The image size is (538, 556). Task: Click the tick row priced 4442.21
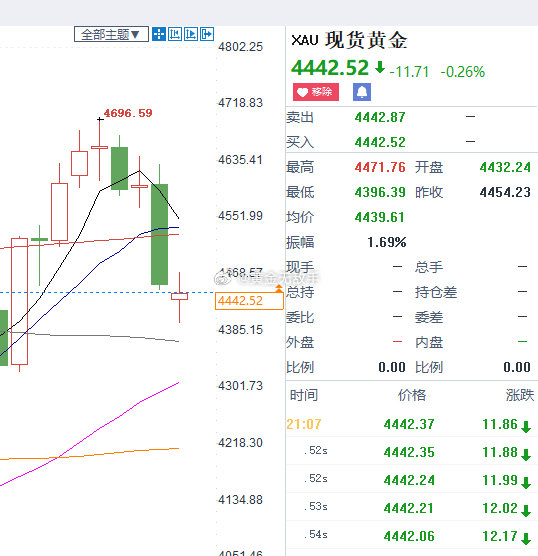412,508
